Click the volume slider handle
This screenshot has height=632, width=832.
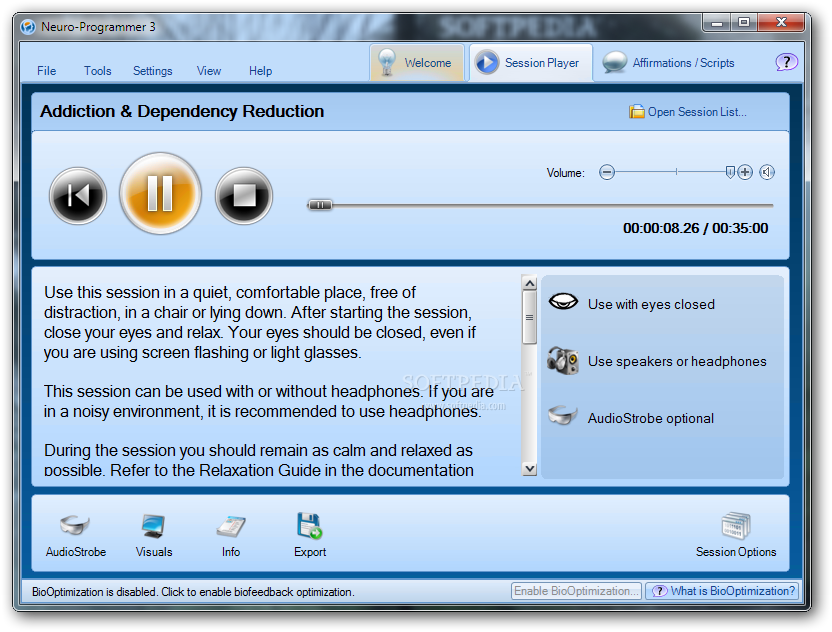(730, 172)
